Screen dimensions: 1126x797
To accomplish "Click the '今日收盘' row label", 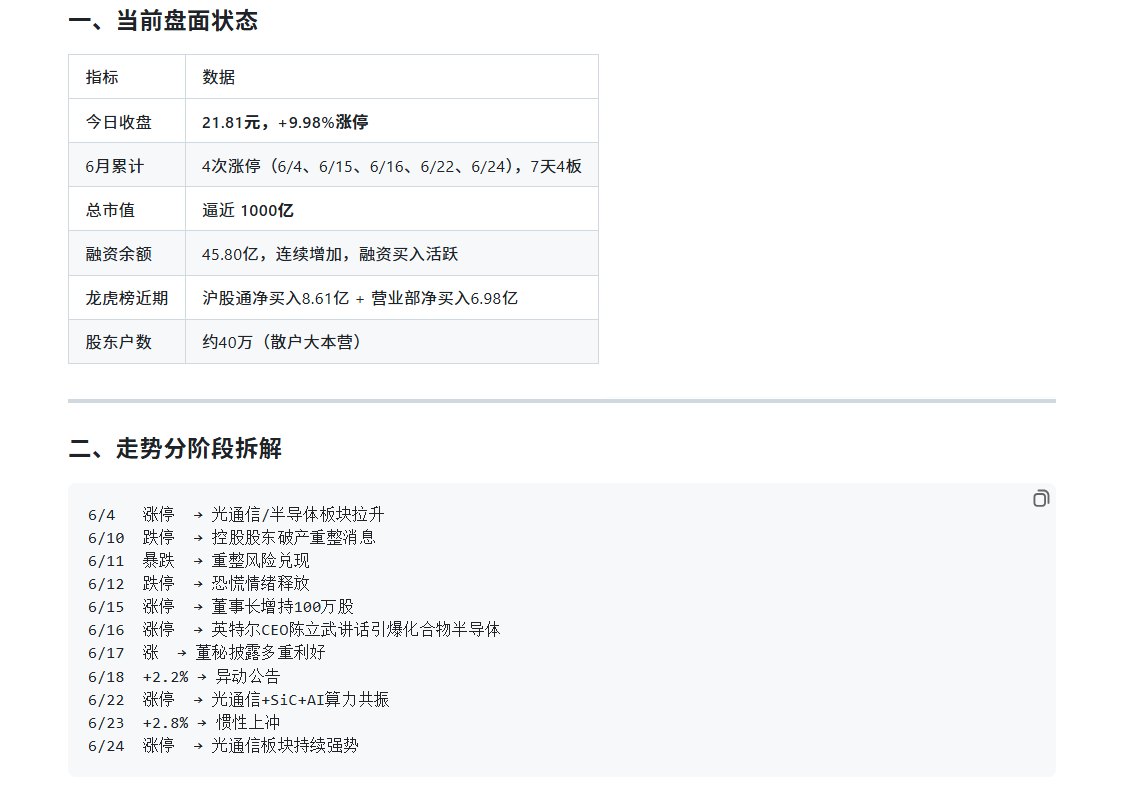I will click(x=118, y=122).
